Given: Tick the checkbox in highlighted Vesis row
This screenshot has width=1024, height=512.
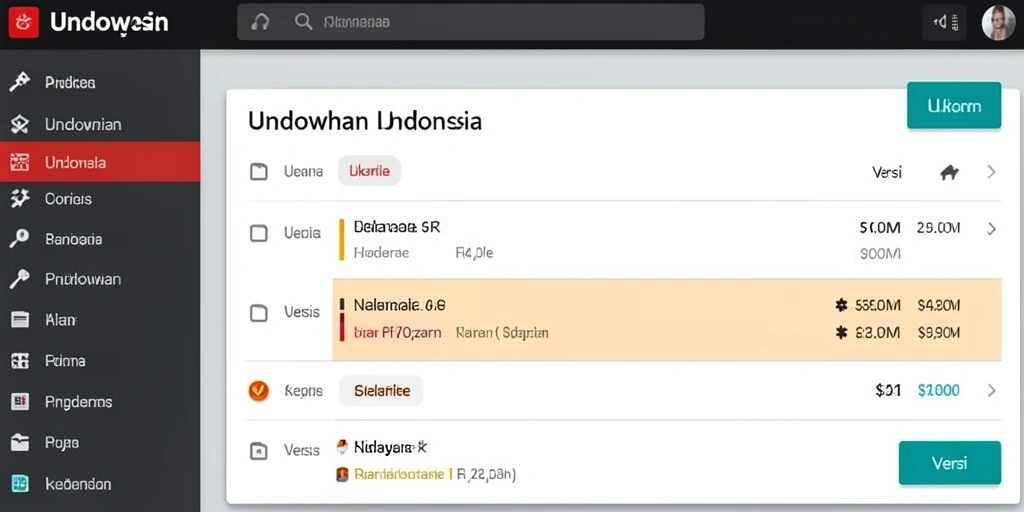Looking at the screenshot, I should (259, 313).
